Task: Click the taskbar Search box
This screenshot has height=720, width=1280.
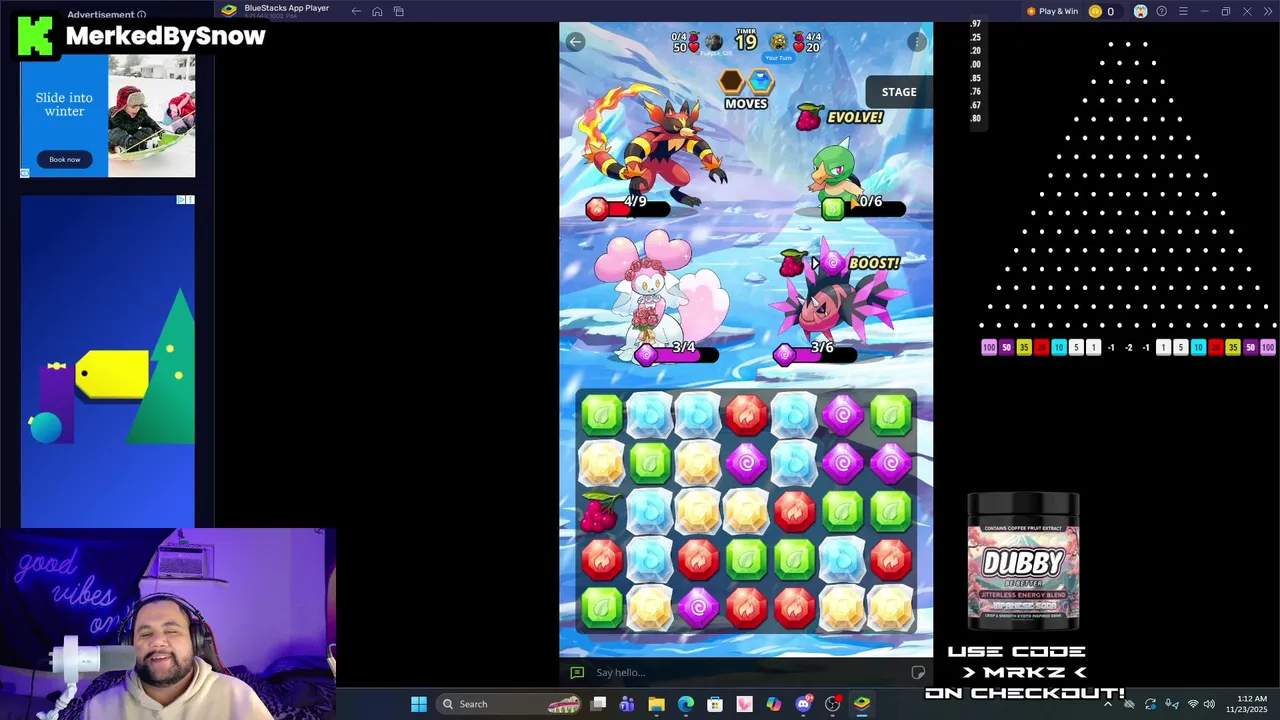Action: coord(510,704)
